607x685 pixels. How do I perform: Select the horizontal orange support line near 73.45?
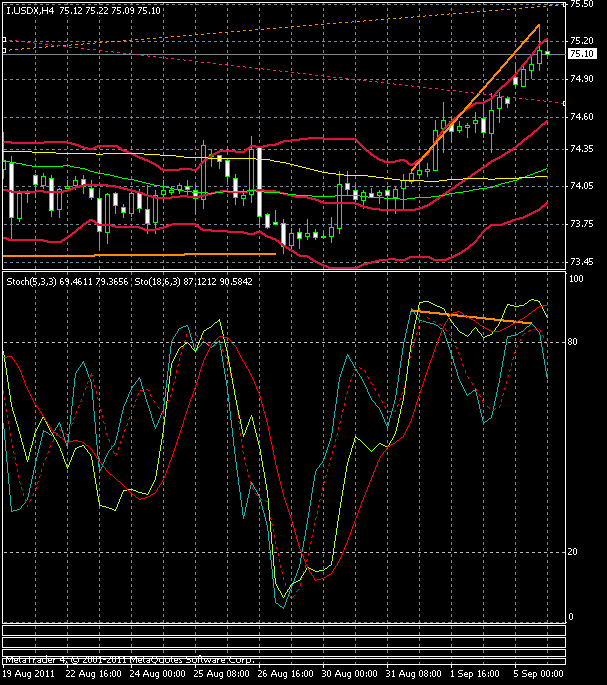(139, 255)
